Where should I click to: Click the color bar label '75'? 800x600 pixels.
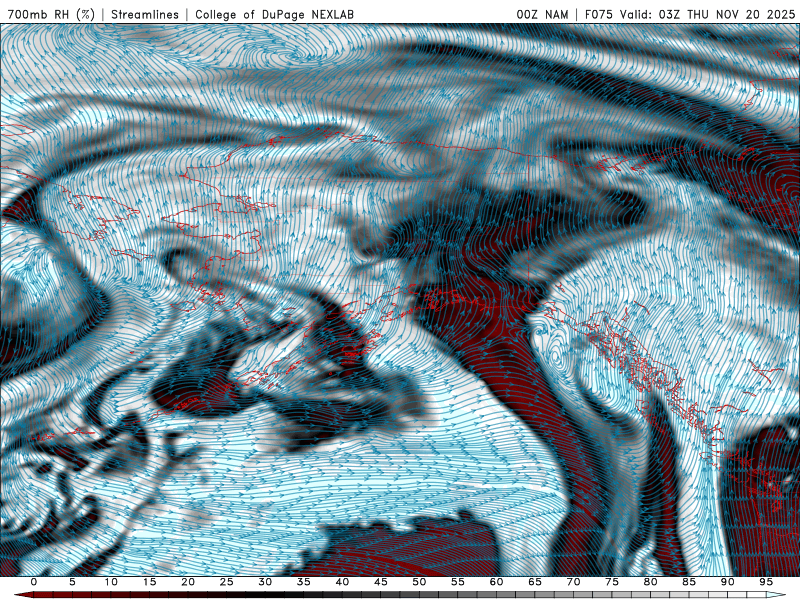pyautogui.click(x=612, y=582)
